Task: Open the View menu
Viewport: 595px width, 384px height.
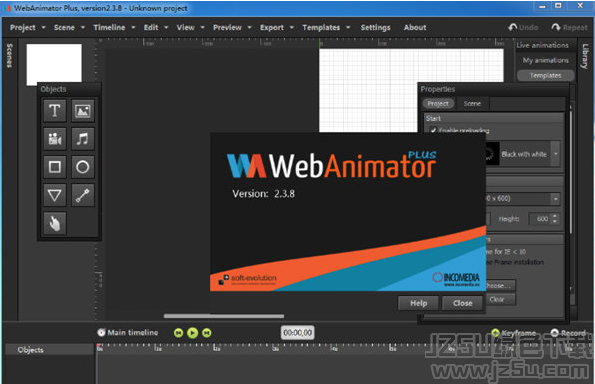Action: [x=190, y=27]
